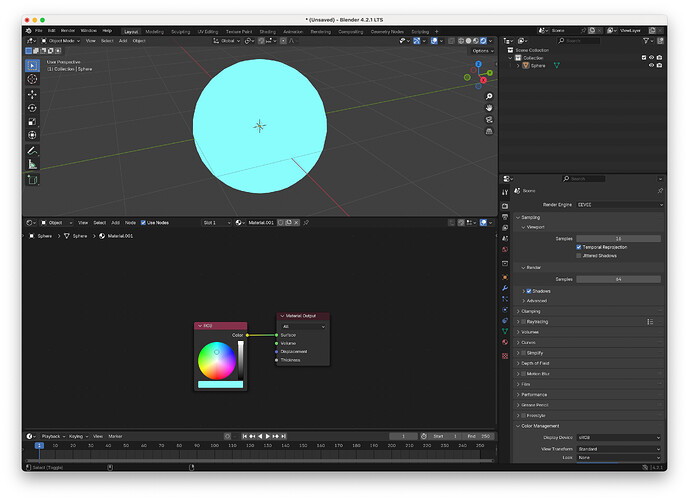
Task: Open the View Transform Standard dropdown
Action: pos(618,449)
